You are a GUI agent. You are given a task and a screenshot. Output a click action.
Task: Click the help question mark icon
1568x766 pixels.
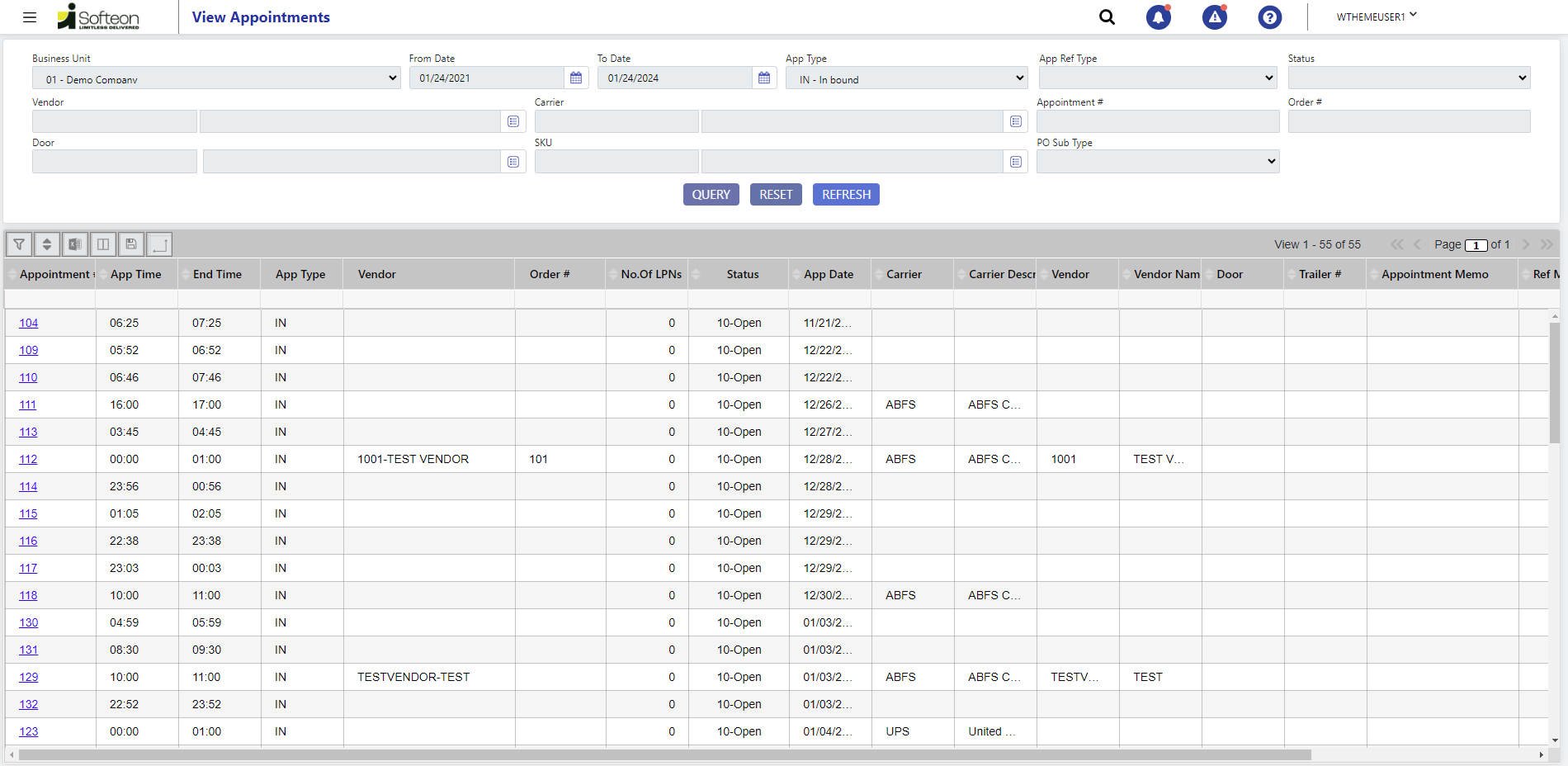tap(1269, 17)
